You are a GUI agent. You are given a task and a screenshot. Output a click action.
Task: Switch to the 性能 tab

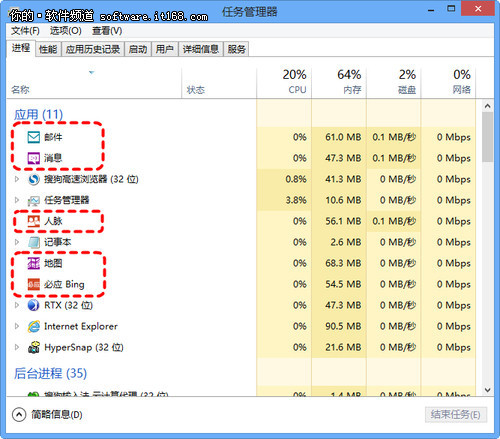(x=48, y=49)
